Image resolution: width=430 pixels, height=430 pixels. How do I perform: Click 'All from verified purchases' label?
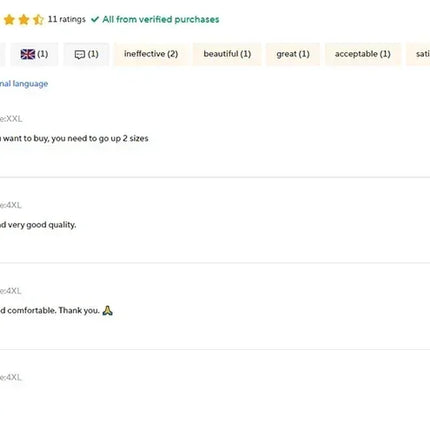(x=161, y=19)
